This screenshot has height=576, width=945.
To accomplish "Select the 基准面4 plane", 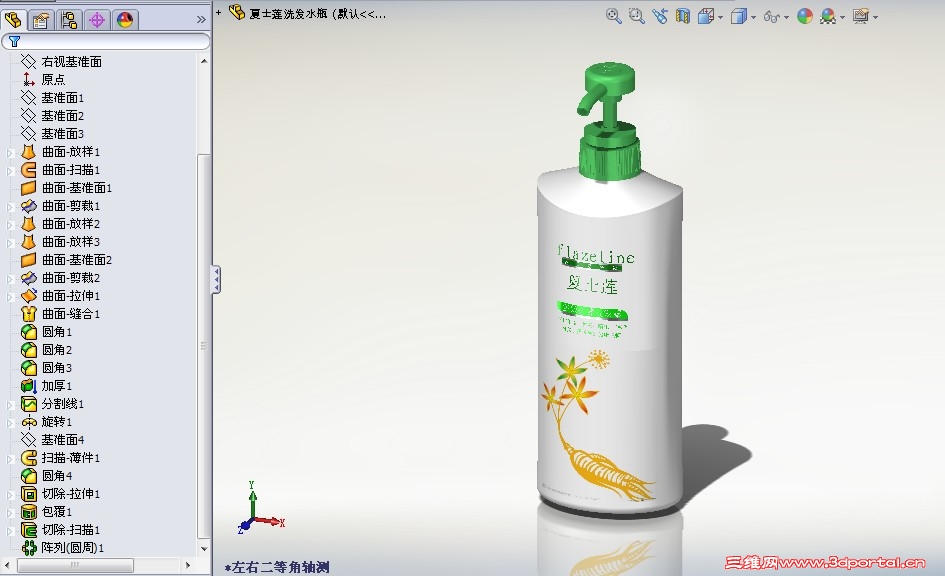I will click(63, 440).
